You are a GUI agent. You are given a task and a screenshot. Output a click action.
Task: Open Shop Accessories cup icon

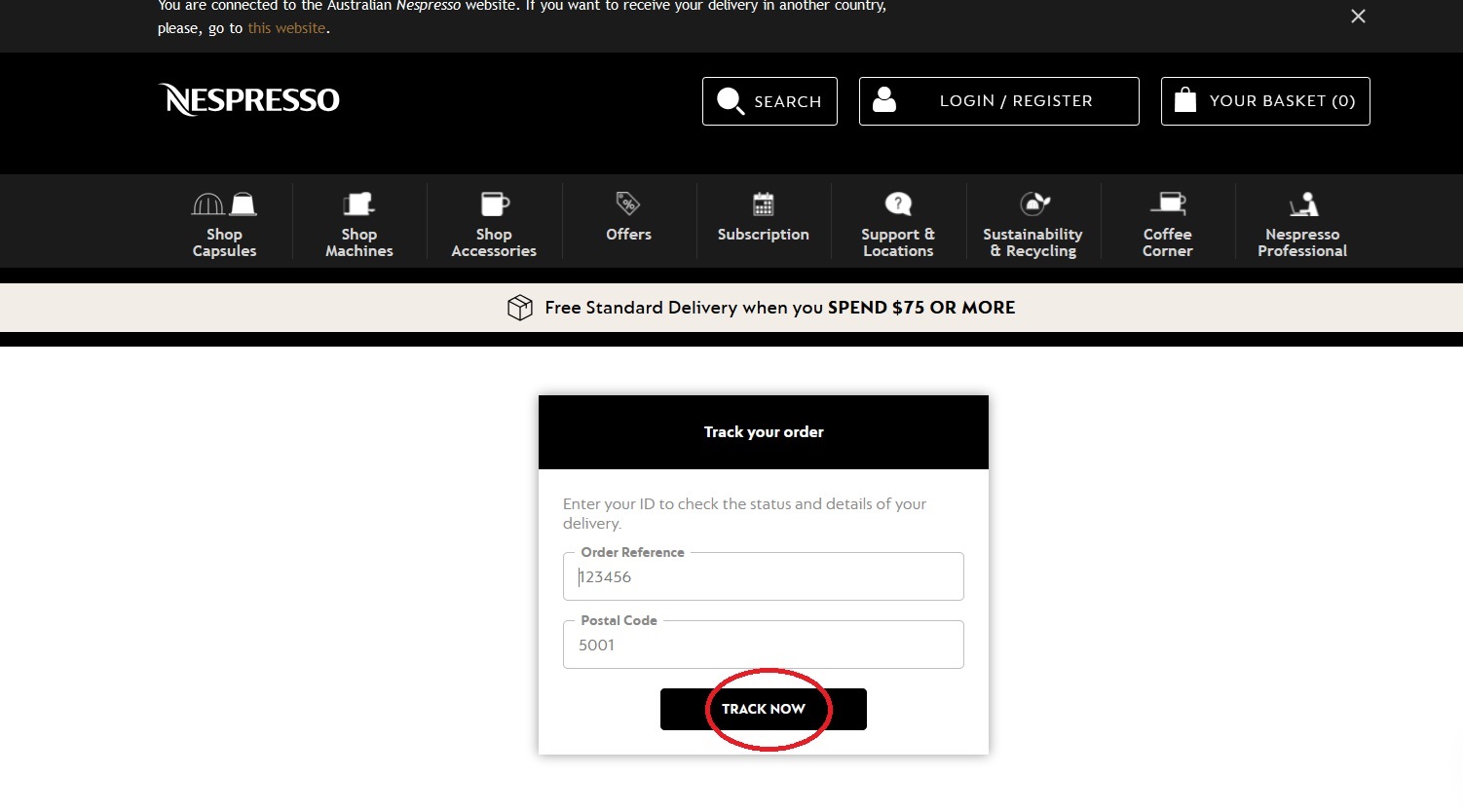[x=494, y=204]
